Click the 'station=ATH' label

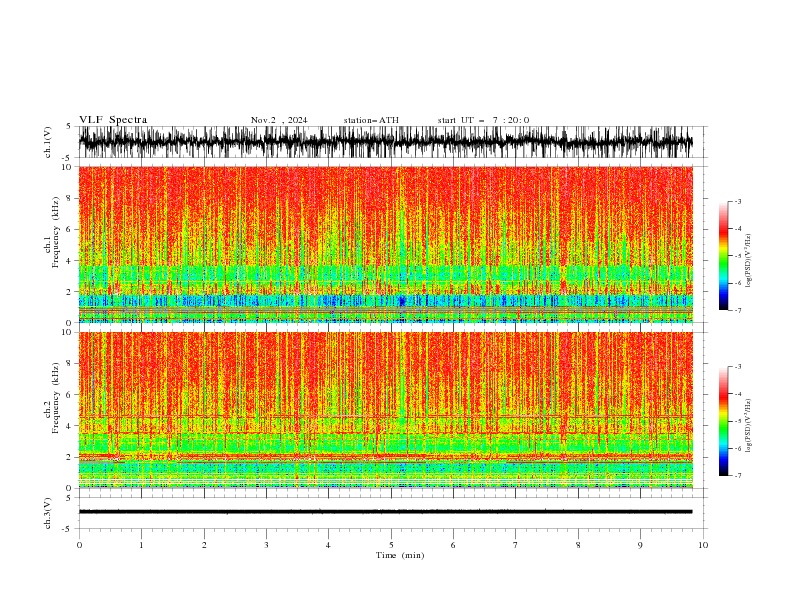371,120
